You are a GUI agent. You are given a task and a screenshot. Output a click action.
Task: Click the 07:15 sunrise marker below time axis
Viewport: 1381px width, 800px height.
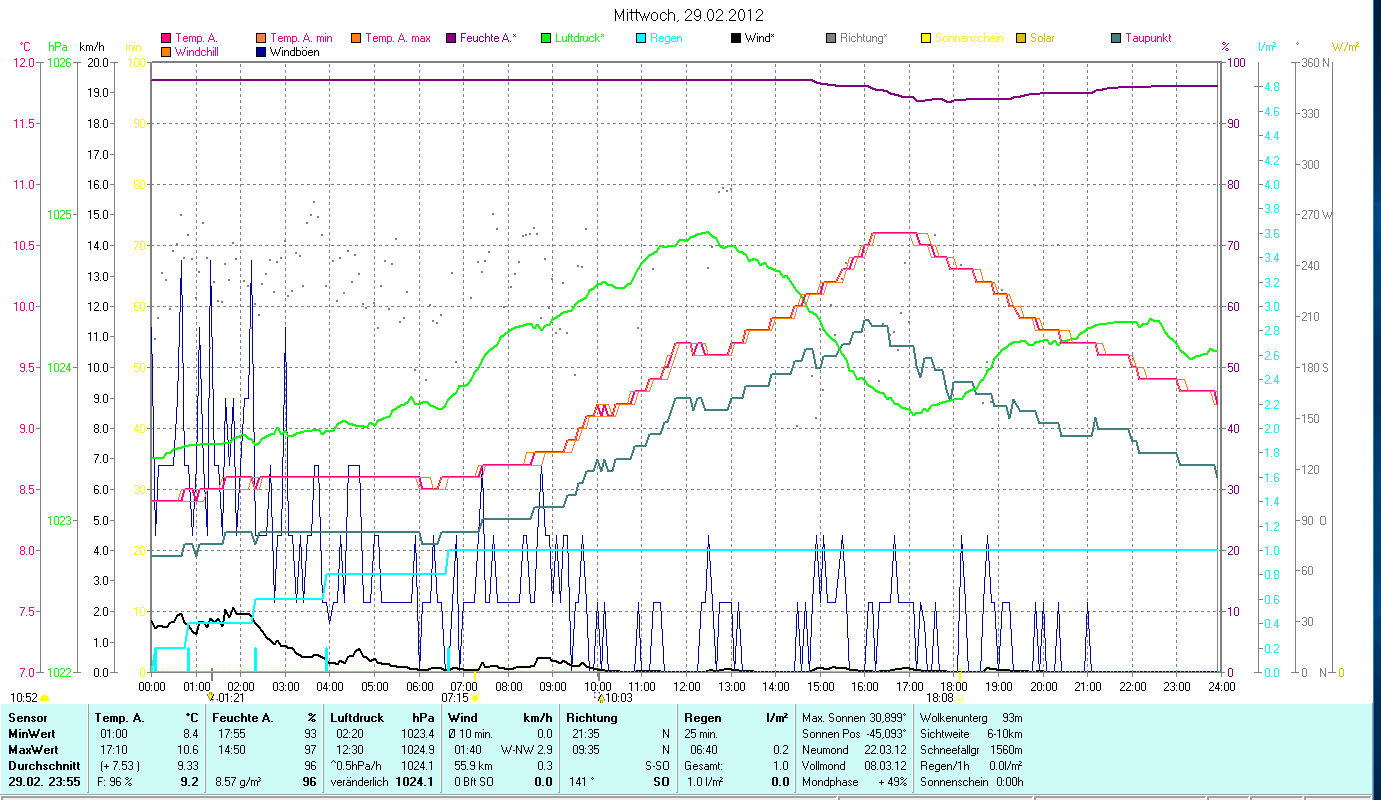(456, 698)
